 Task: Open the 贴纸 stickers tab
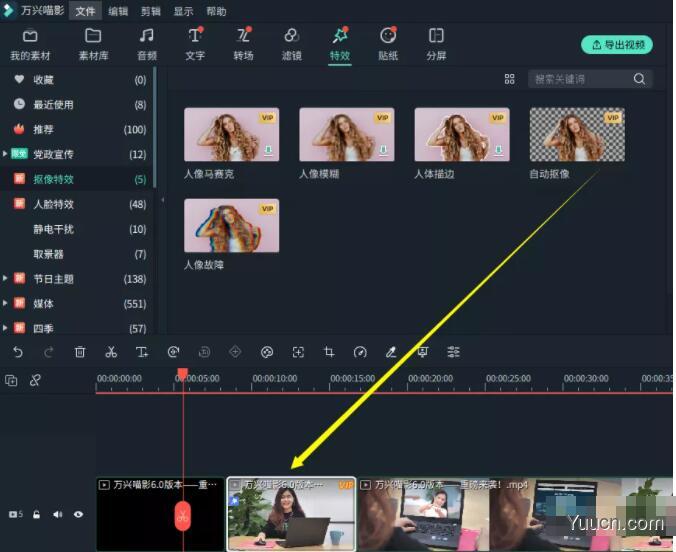tap(388, 44)
